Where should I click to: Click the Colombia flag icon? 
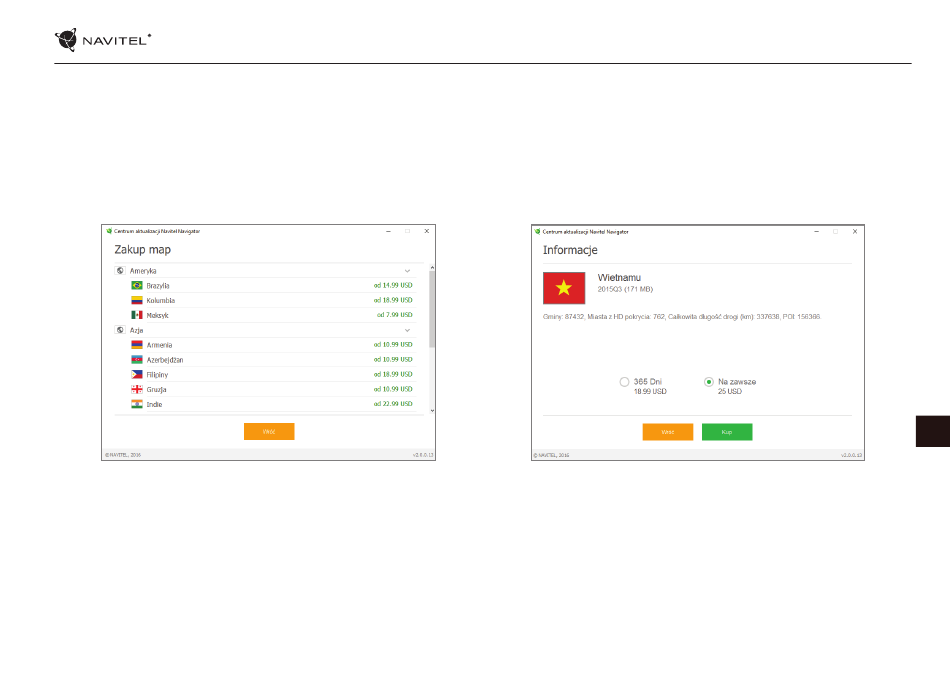[x=137, y=300]
